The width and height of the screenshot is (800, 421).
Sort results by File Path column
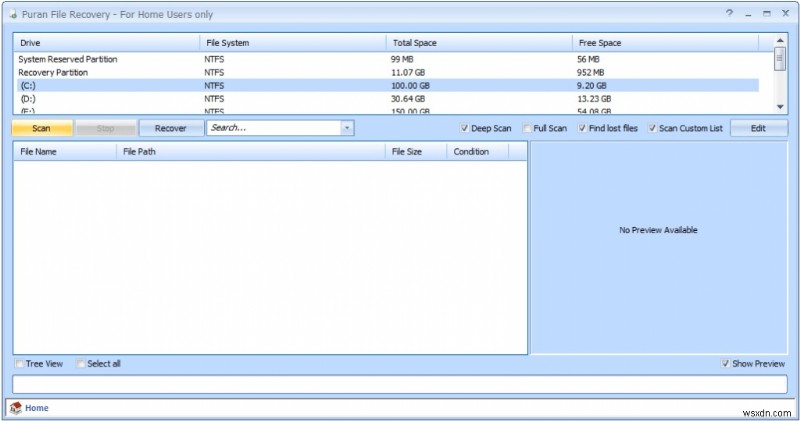click(251, 152)
